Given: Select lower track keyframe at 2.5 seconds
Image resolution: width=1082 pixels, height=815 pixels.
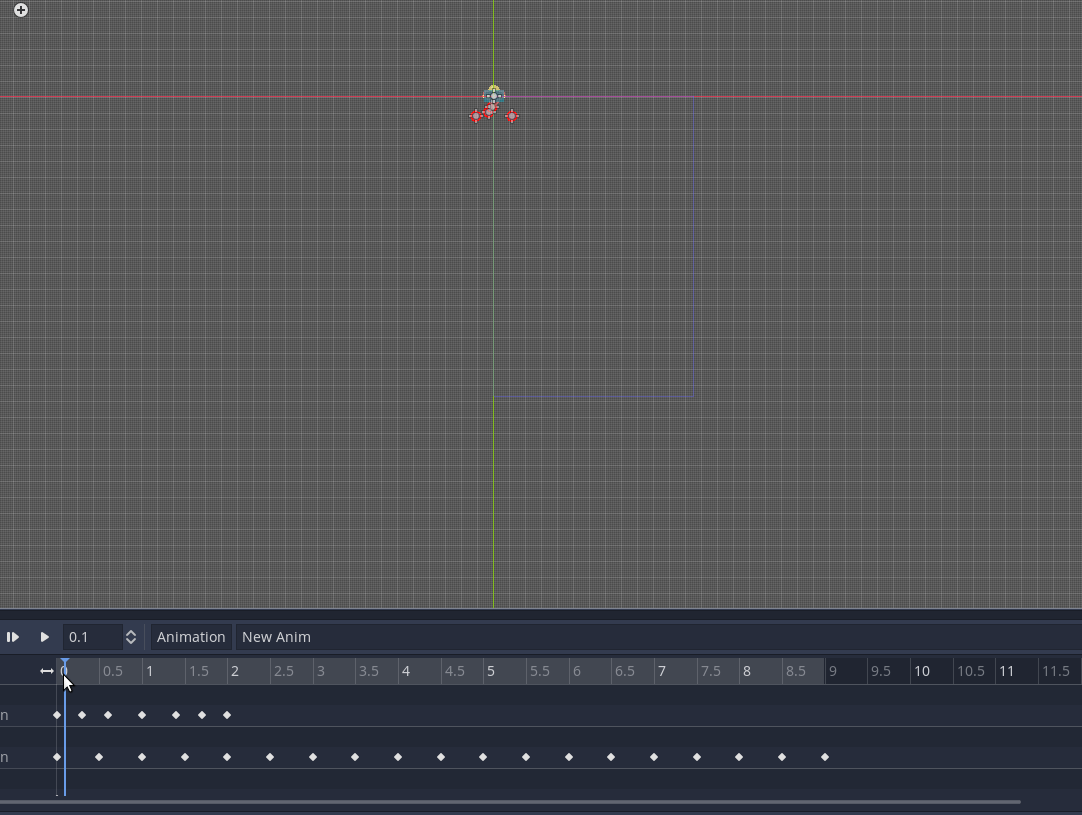Looking at the screenshot, I should (270, 757).
